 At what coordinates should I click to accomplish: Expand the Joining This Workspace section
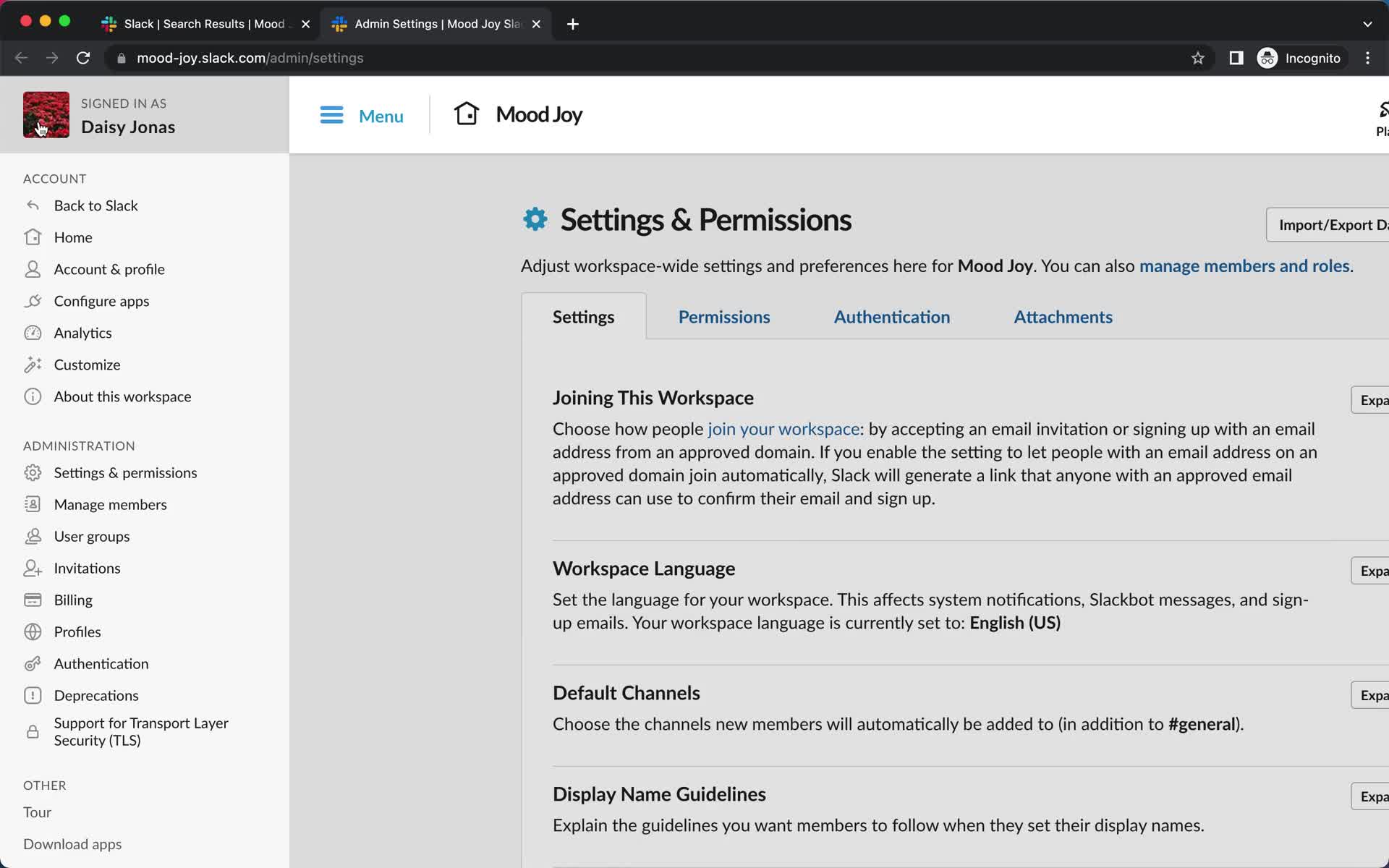click(1375, 400)
